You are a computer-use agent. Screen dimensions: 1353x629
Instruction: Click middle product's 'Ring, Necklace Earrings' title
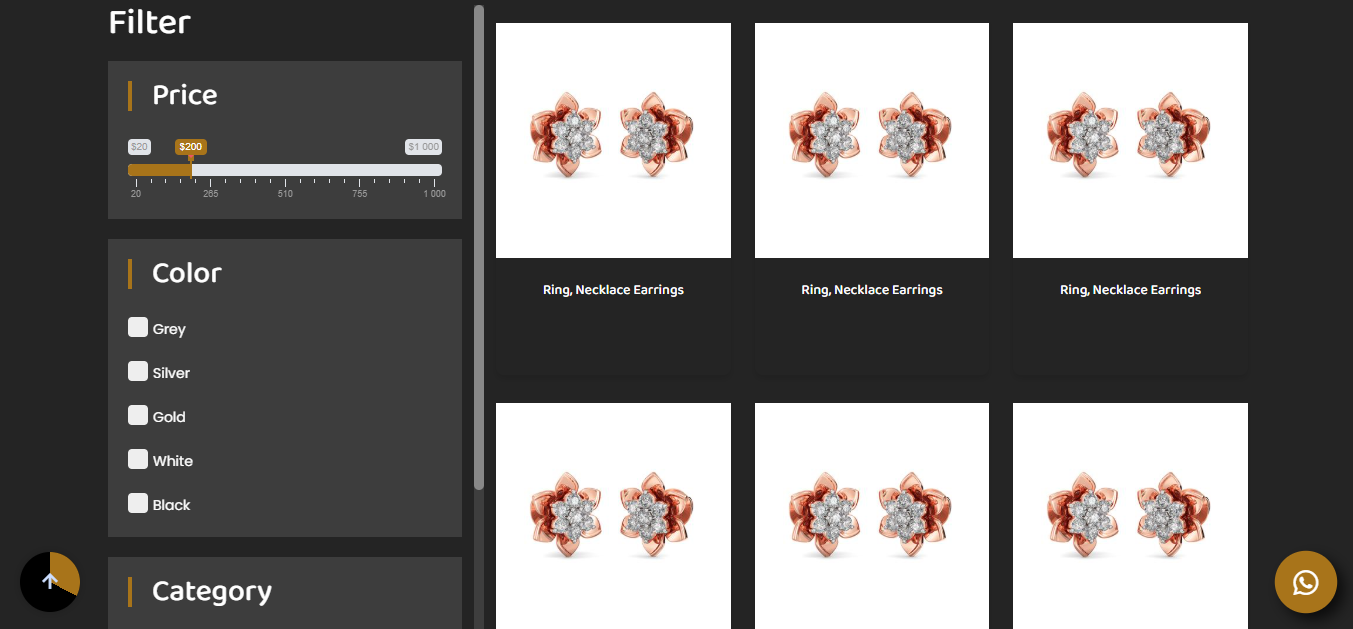[871, 290]
